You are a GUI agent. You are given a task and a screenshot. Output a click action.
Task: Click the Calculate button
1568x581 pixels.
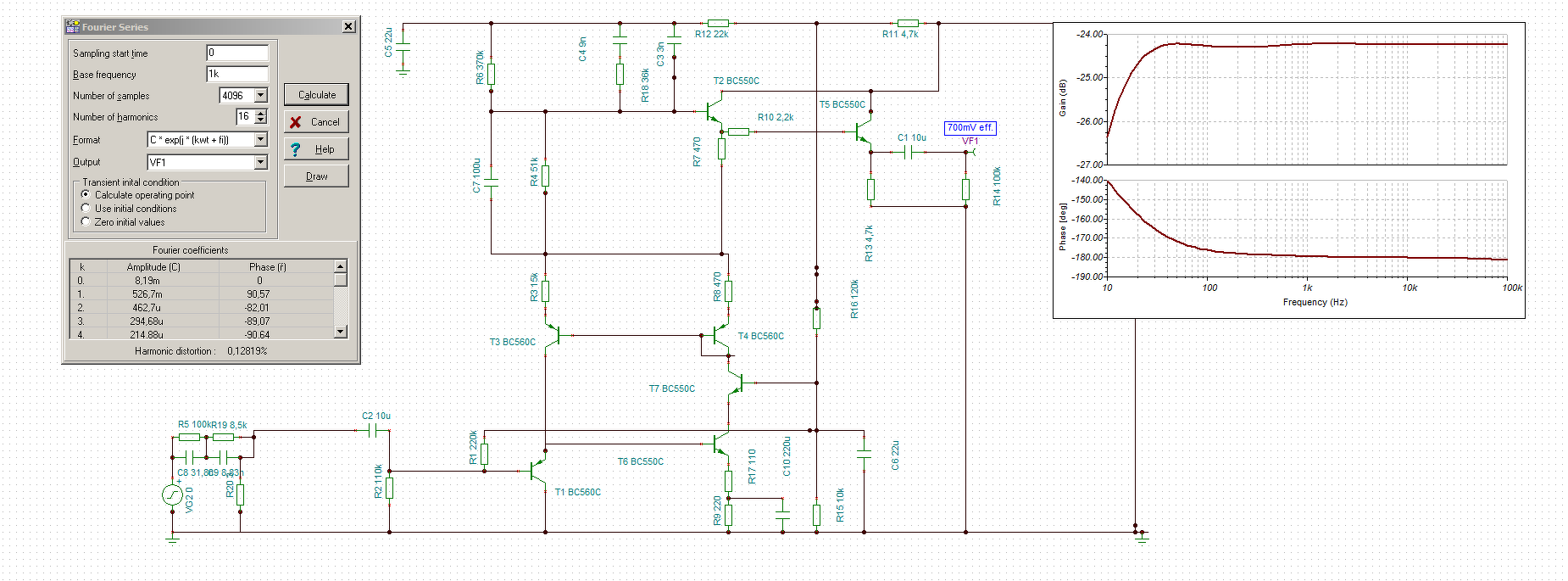tap(316, 95)
